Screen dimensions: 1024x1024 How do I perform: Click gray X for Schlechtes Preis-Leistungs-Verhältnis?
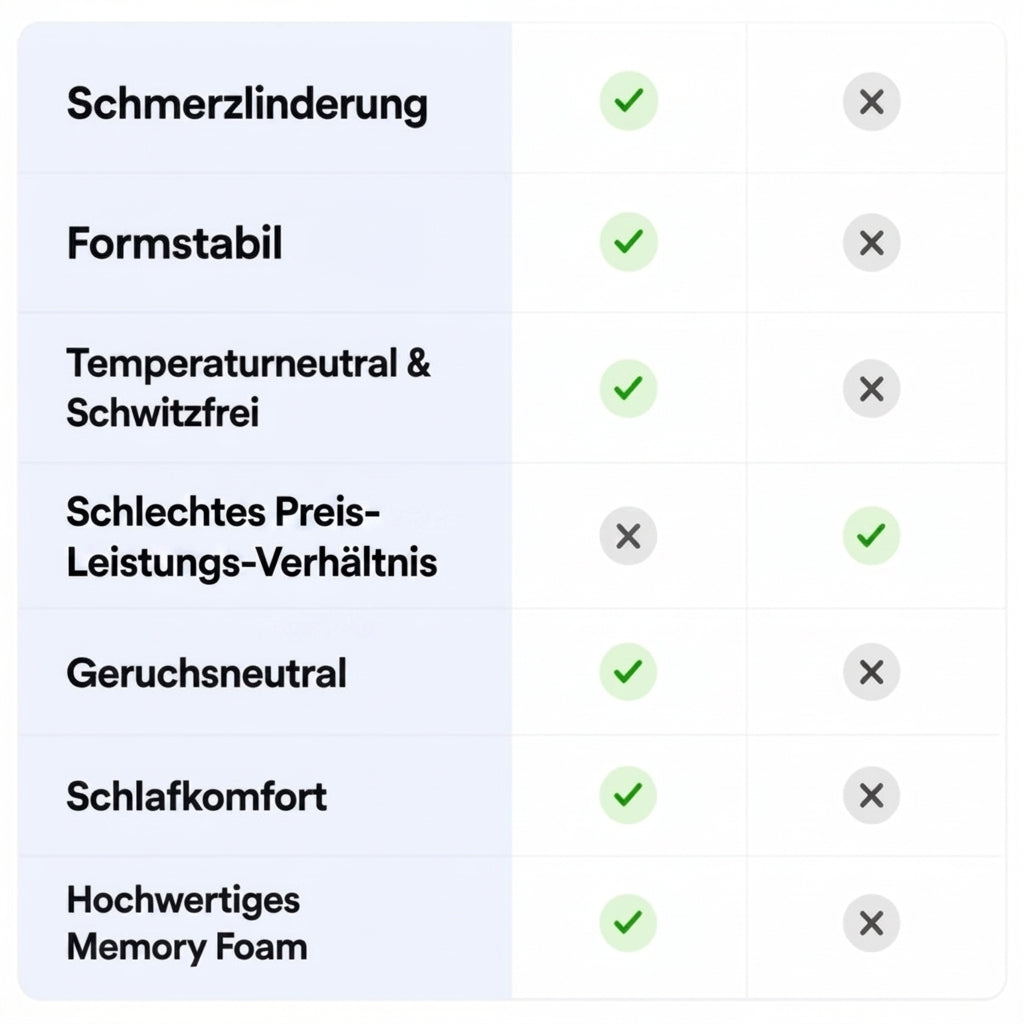628,536
